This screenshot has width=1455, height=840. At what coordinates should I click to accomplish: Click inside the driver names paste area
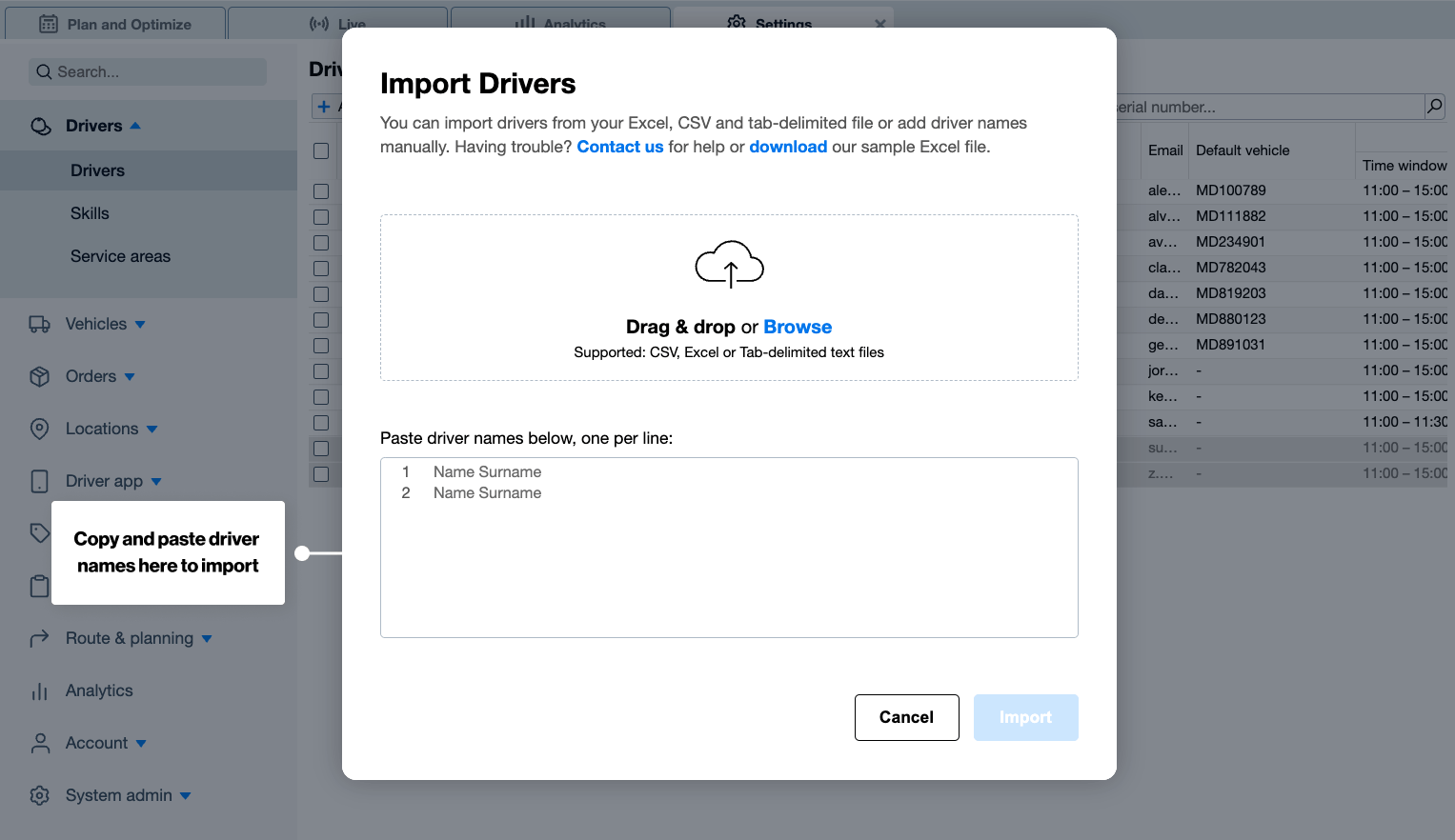tap(729, 548)
